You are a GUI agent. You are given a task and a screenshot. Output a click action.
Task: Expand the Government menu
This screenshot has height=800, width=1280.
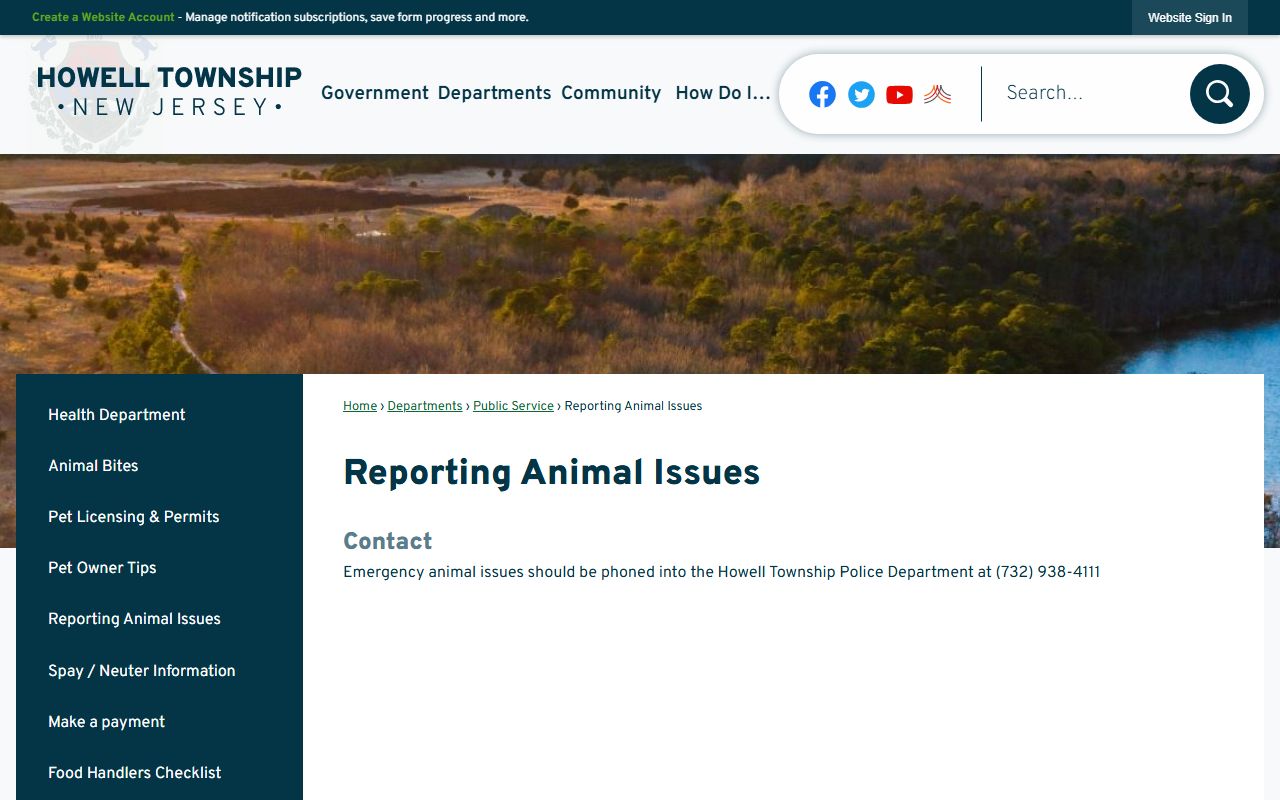pyautogui.click(x=374, y=93)
